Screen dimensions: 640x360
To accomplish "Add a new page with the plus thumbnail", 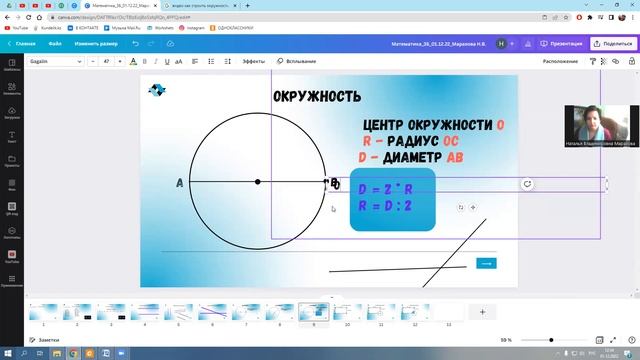I will pyautogui.click(x=482, y=312).
